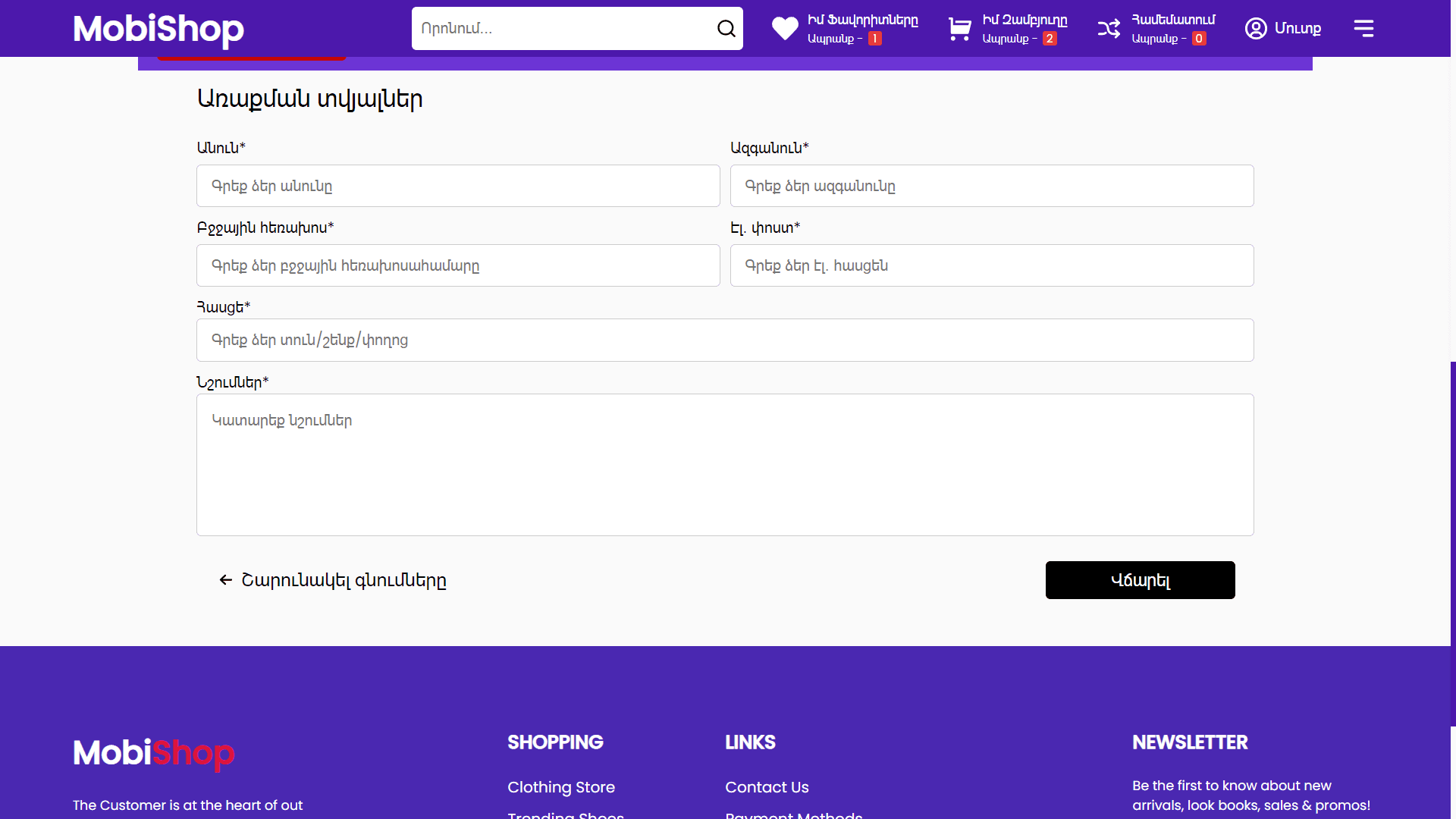Click the MobiShop footer logo
Screen dimensions: 1456x819
coord(154,753)
